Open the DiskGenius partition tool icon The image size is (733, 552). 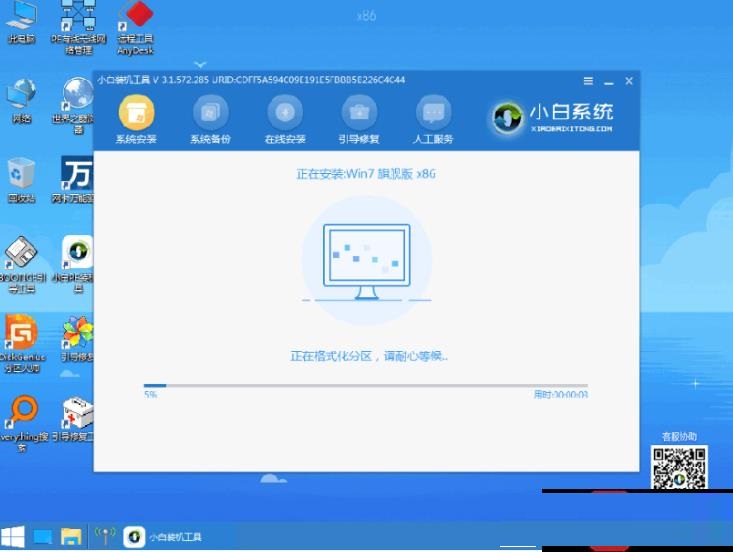click(x=21, y=344)
